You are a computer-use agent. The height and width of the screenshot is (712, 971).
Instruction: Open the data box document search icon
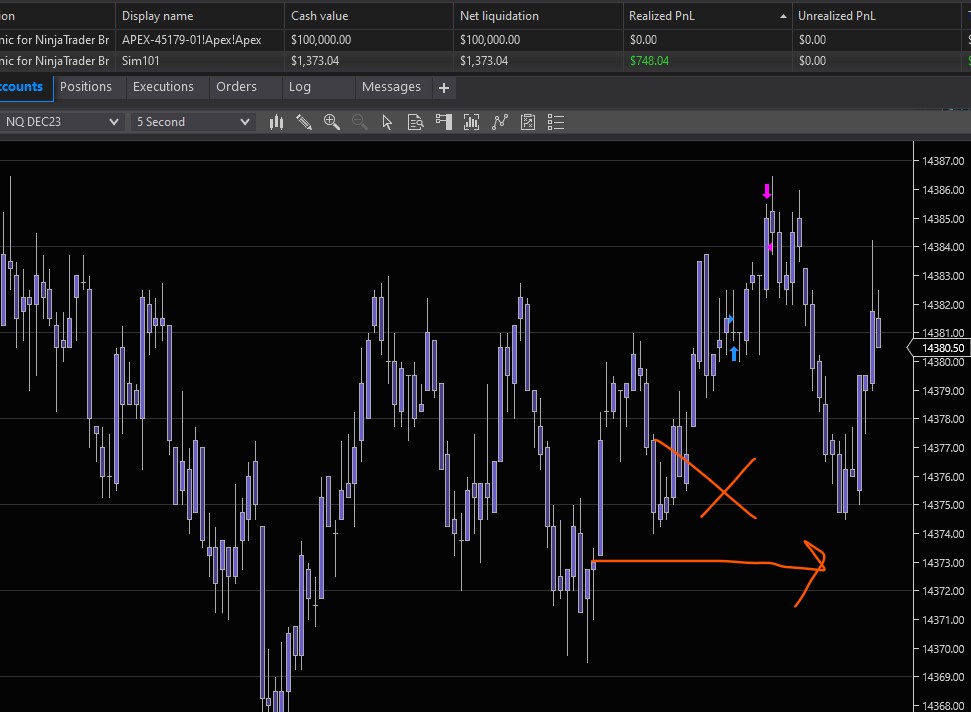(x=415, y=122)
